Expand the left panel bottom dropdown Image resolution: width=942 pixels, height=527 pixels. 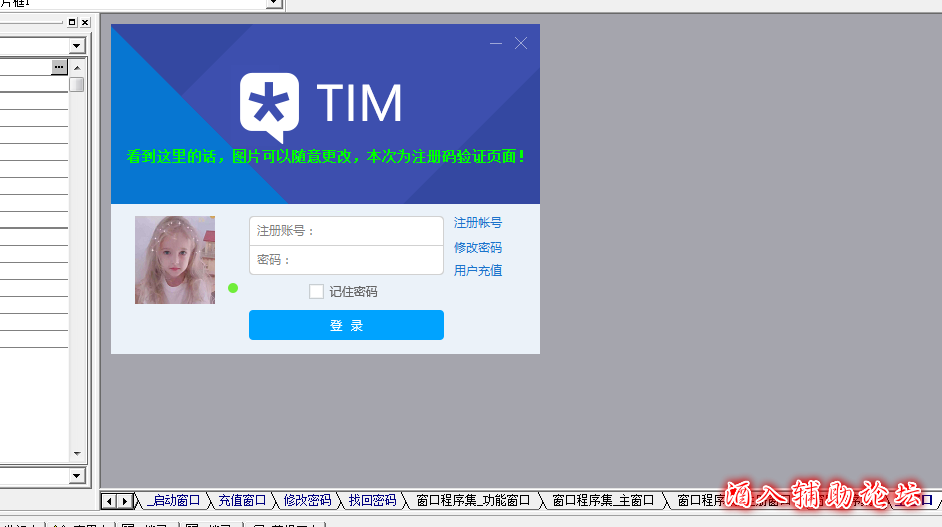point(76,476)
